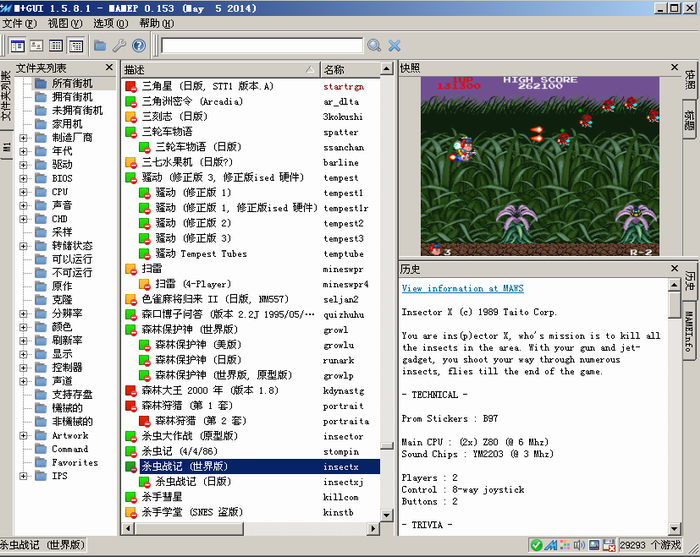This screenshot has width=700, height=557.
Task: Expand the 制造厂商 folder node
Action: [23, 138]
